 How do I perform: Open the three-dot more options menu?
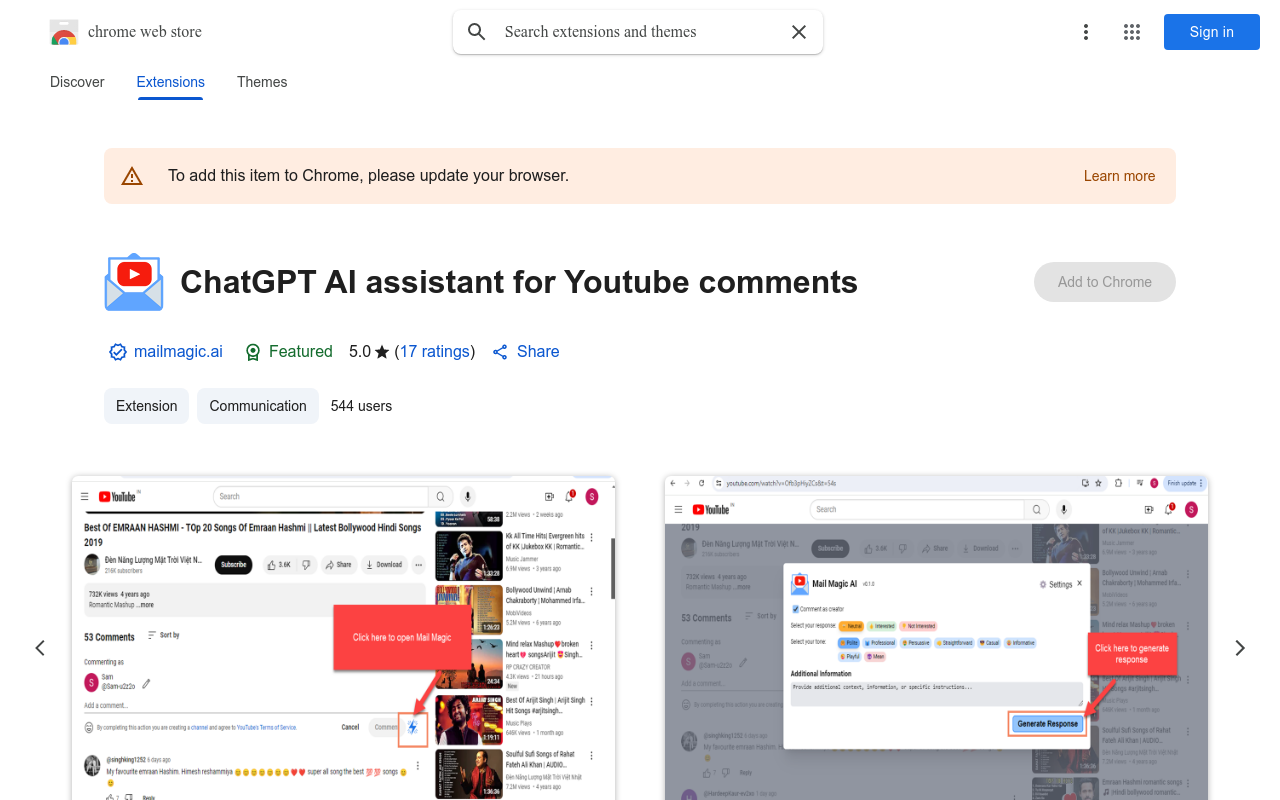[1086, 32]
